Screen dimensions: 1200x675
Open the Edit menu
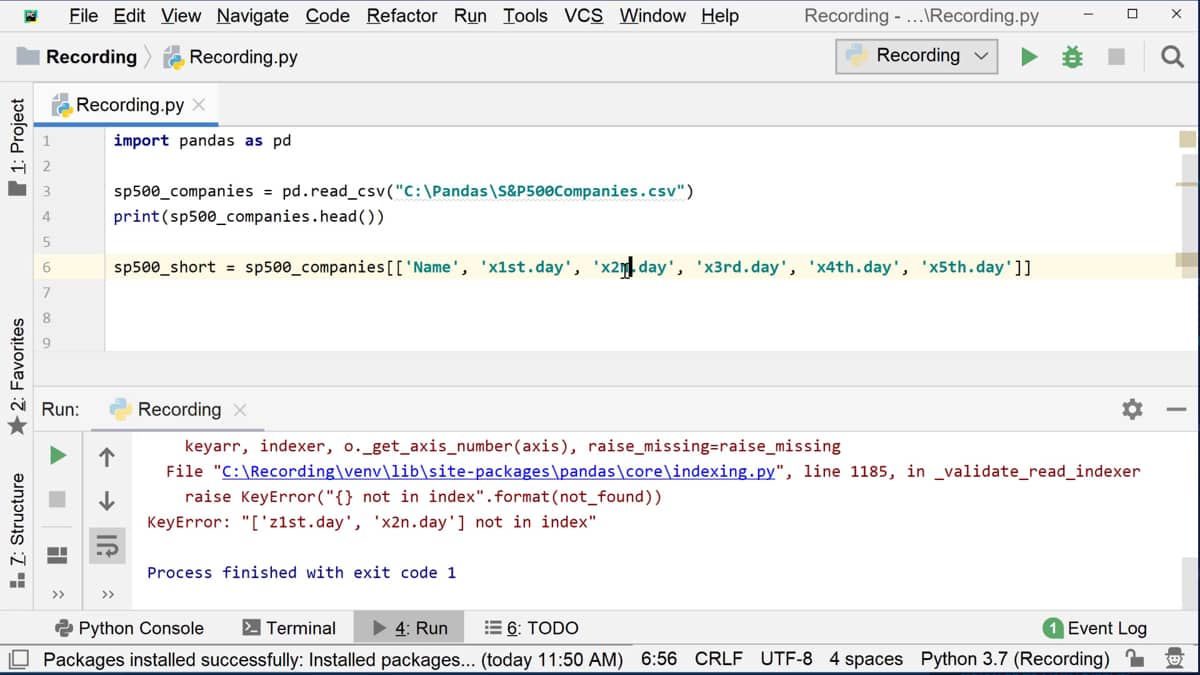click(x=129, y=16)
